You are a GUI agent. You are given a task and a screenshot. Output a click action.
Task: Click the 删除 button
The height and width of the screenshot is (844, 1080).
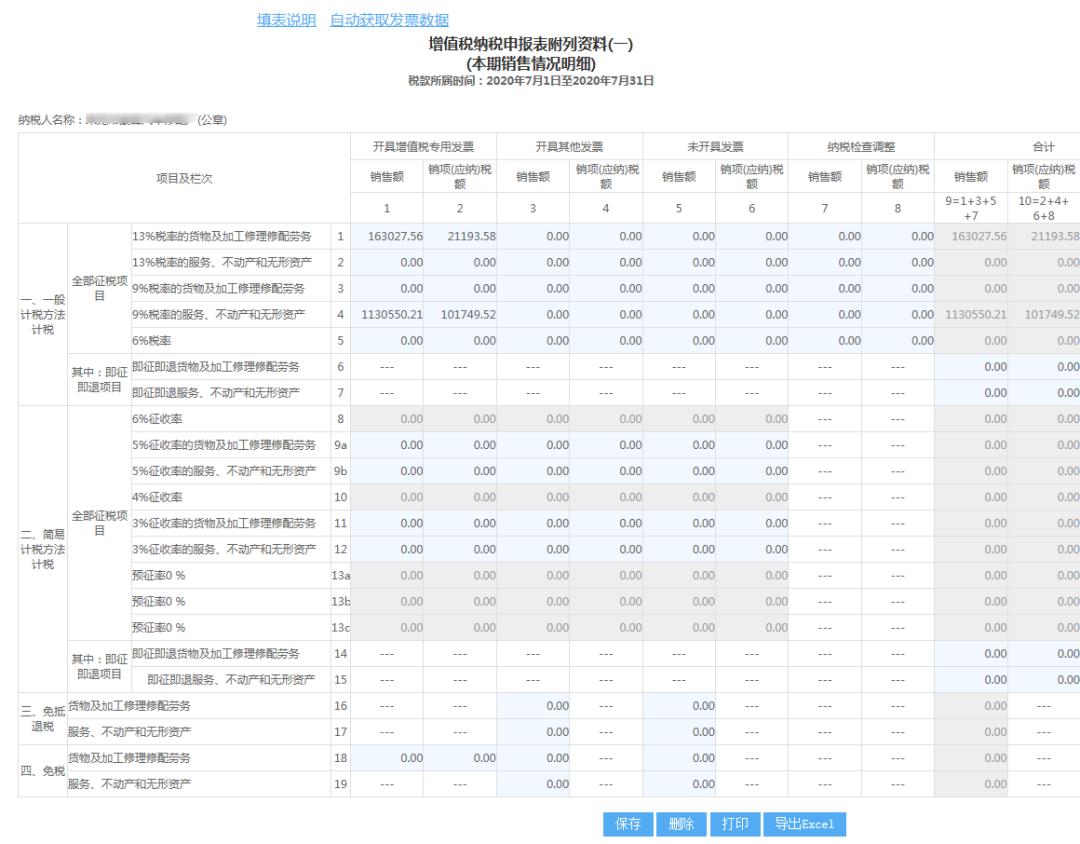pyautogui.click(x=680, y=824)
